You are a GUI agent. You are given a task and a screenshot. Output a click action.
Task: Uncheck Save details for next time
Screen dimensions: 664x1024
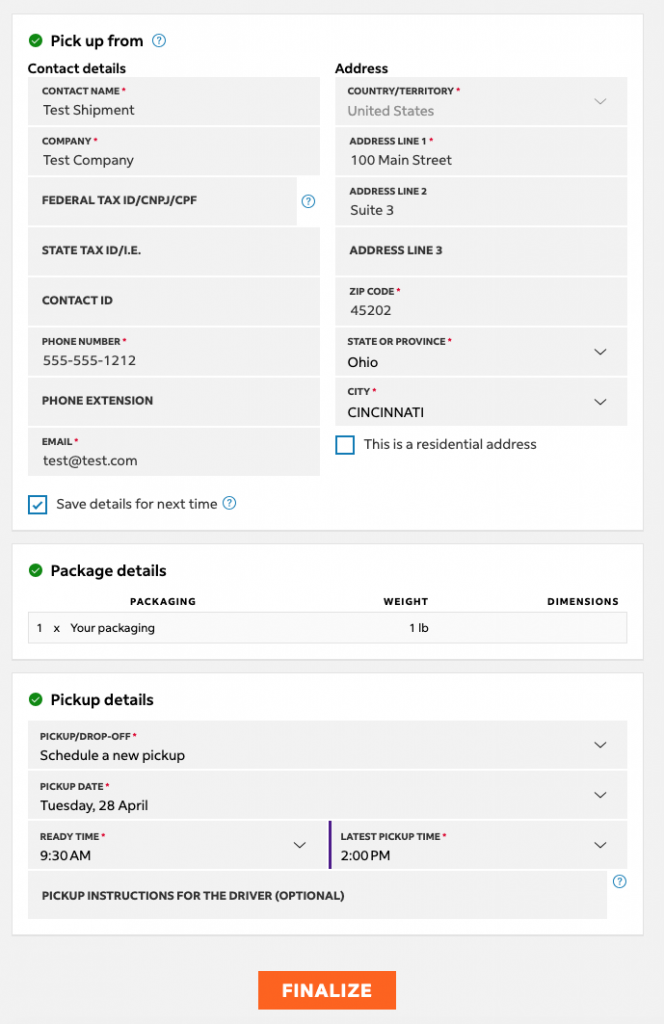pos(37,505)
